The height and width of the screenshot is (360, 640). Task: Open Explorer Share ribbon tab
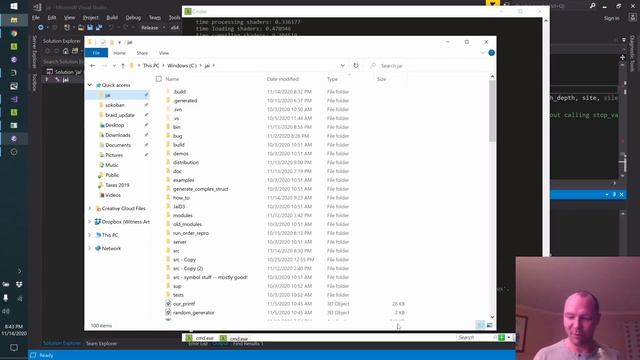pos(142,53)
